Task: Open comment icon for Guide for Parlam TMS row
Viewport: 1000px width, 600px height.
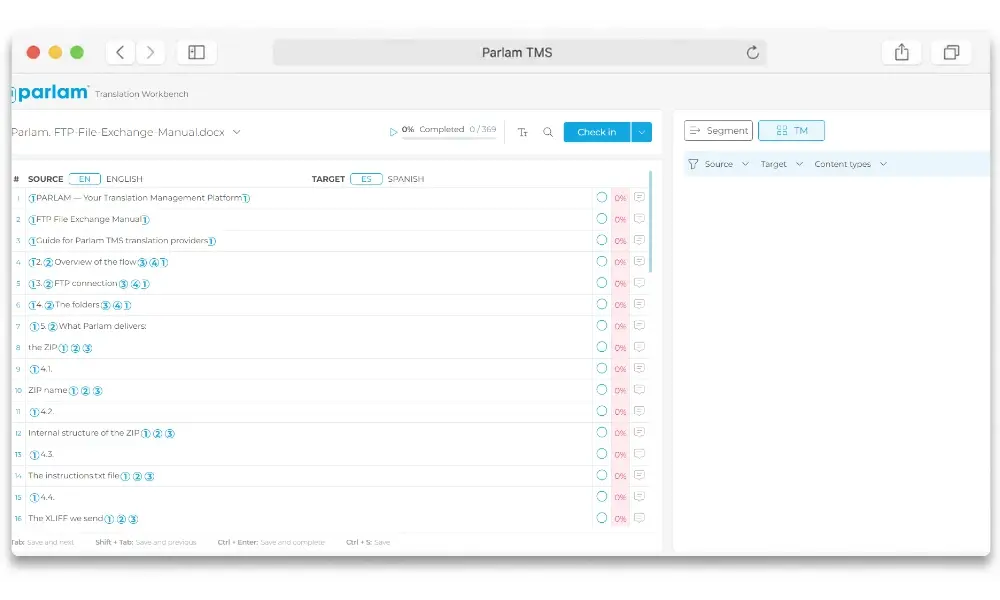Action: pyautogui.click(x=639, y=240)
